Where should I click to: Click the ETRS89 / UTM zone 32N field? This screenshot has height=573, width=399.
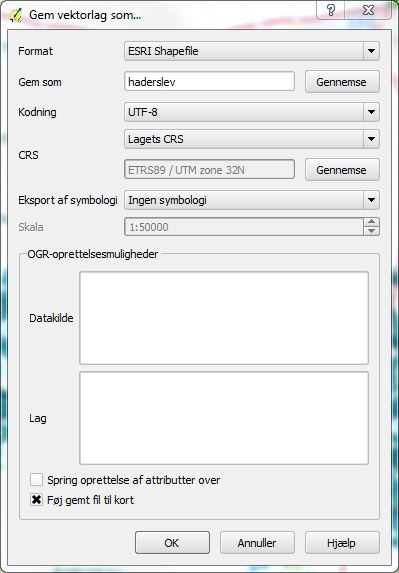[209, 170]
